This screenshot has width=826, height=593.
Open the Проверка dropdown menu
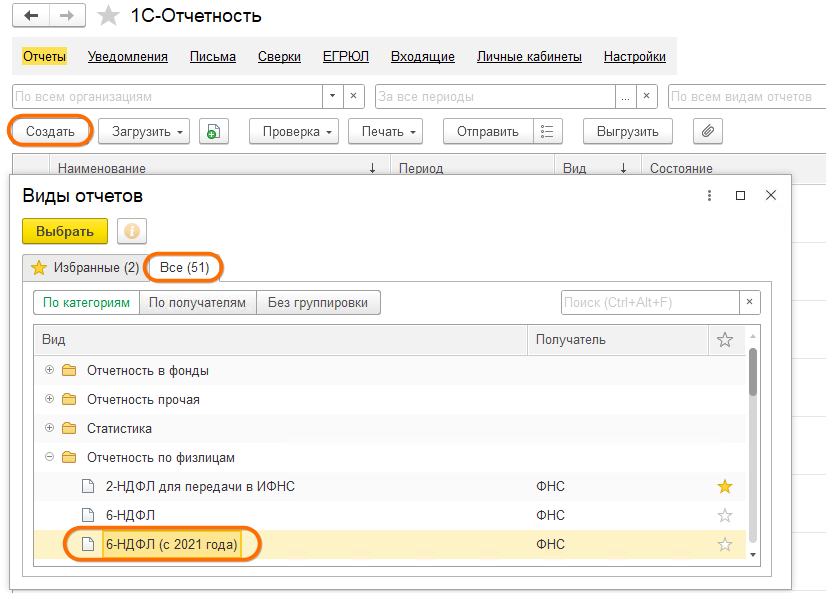(293, 132)
